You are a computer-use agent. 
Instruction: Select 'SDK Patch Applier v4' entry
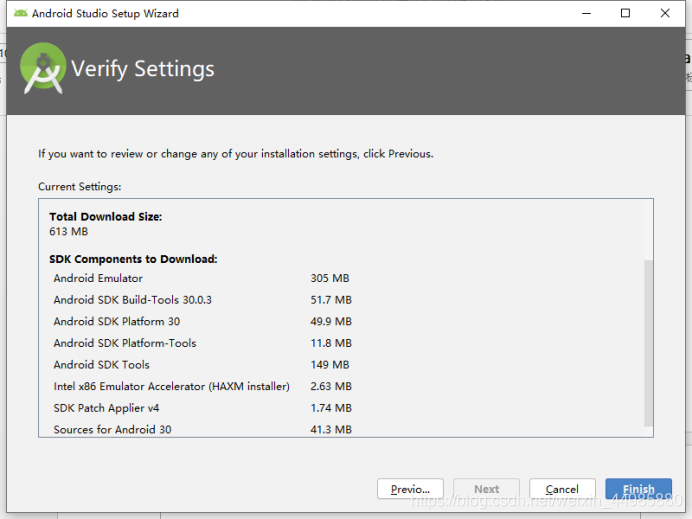click(x=106, y=408)
